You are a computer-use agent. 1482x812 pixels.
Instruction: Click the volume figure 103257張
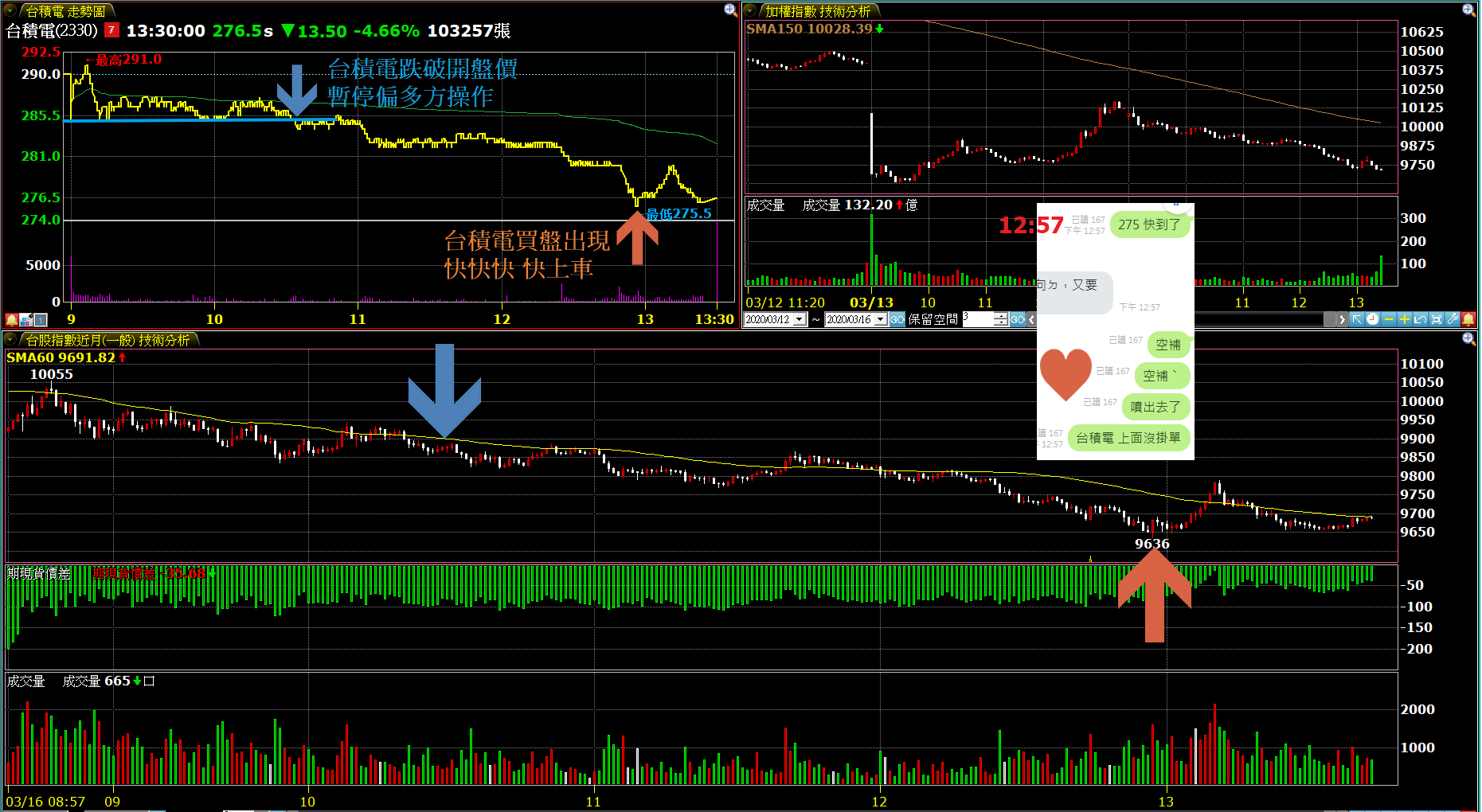pos(469,30)
